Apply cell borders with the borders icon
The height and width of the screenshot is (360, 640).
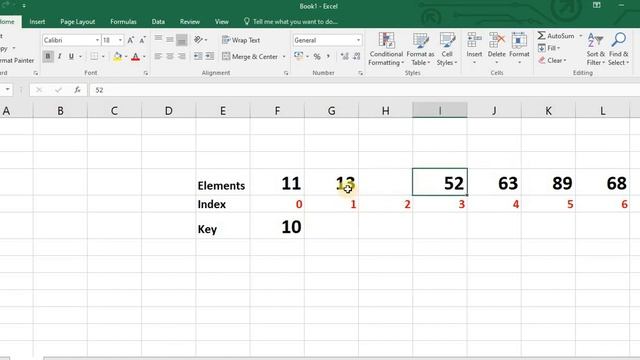point(94,56)
